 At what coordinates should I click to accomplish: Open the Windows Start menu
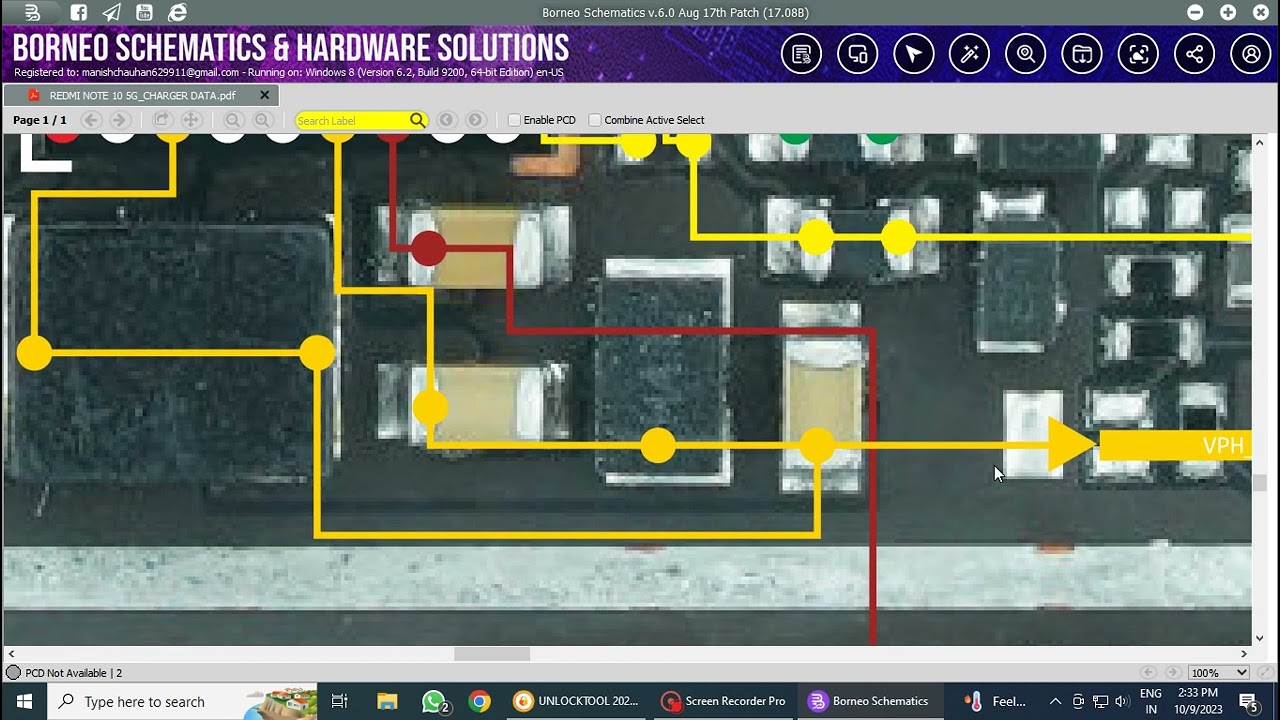[24, 701]
